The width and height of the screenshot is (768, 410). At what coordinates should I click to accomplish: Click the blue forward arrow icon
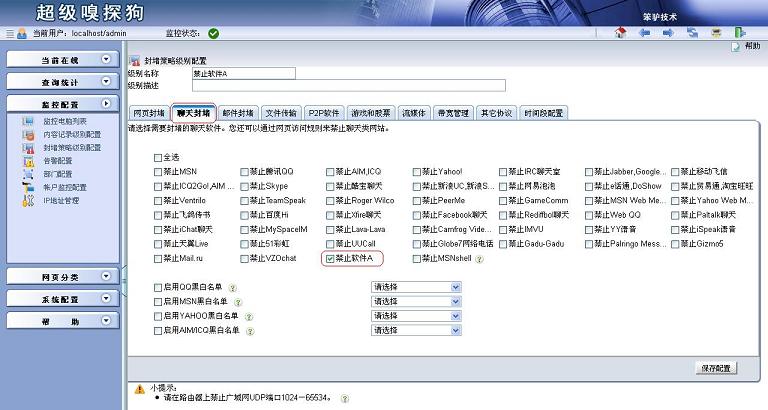[x=668, y=33]
